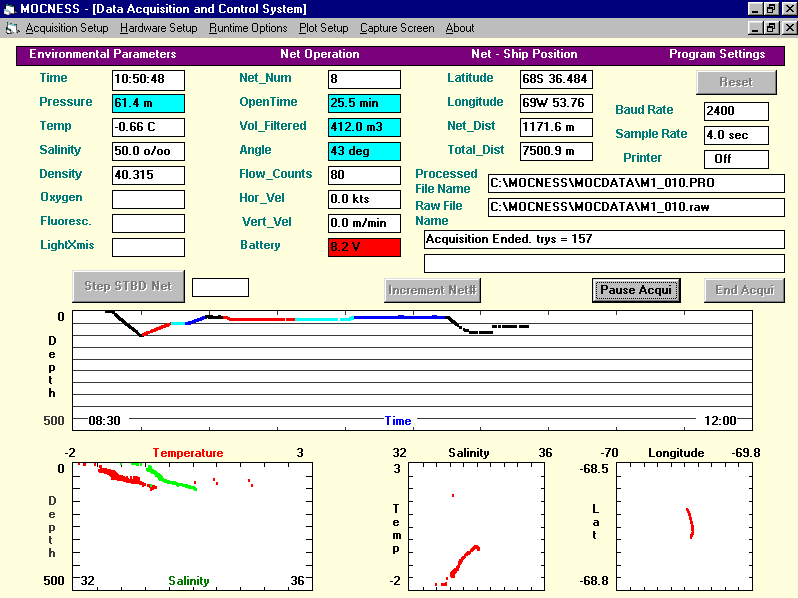Click the Net Operation header label
This screenshot has height=598, width=798.
point(320,54)
